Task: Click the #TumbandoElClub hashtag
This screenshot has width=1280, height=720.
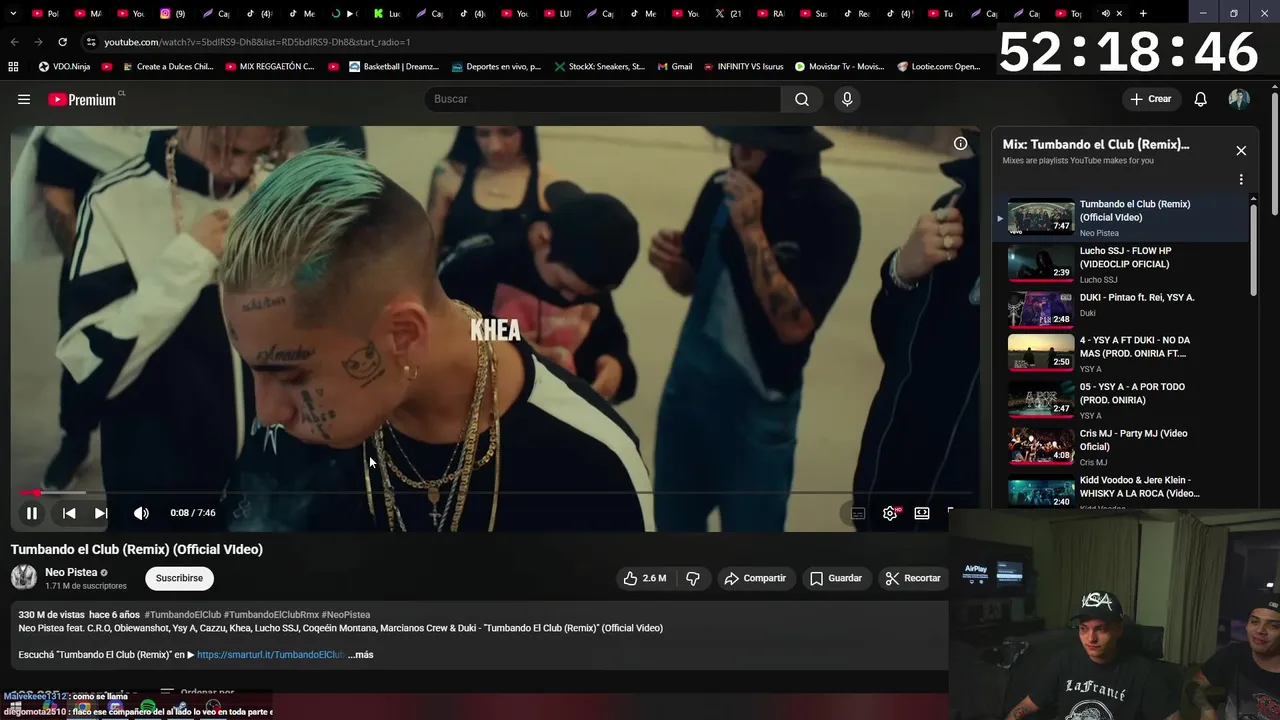Action: coord(182,615)
